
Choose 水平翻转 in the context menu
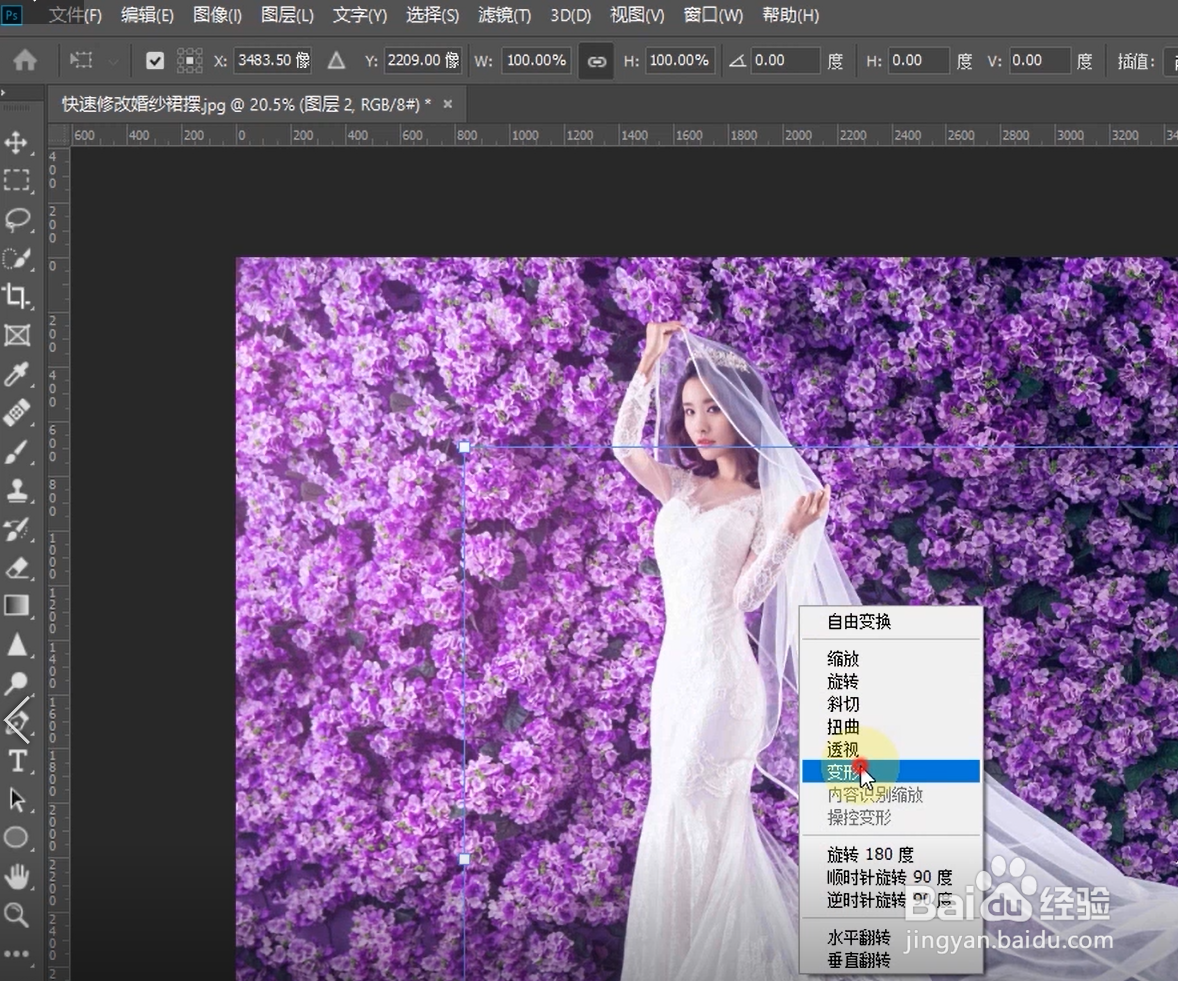pos(858,938)
